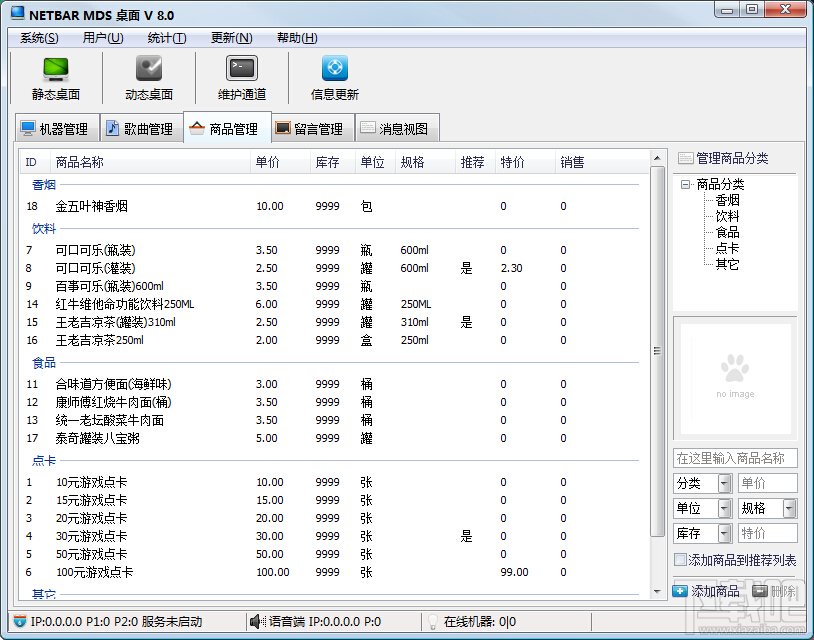Open the 单位 unit dropdown

[724, 508]
